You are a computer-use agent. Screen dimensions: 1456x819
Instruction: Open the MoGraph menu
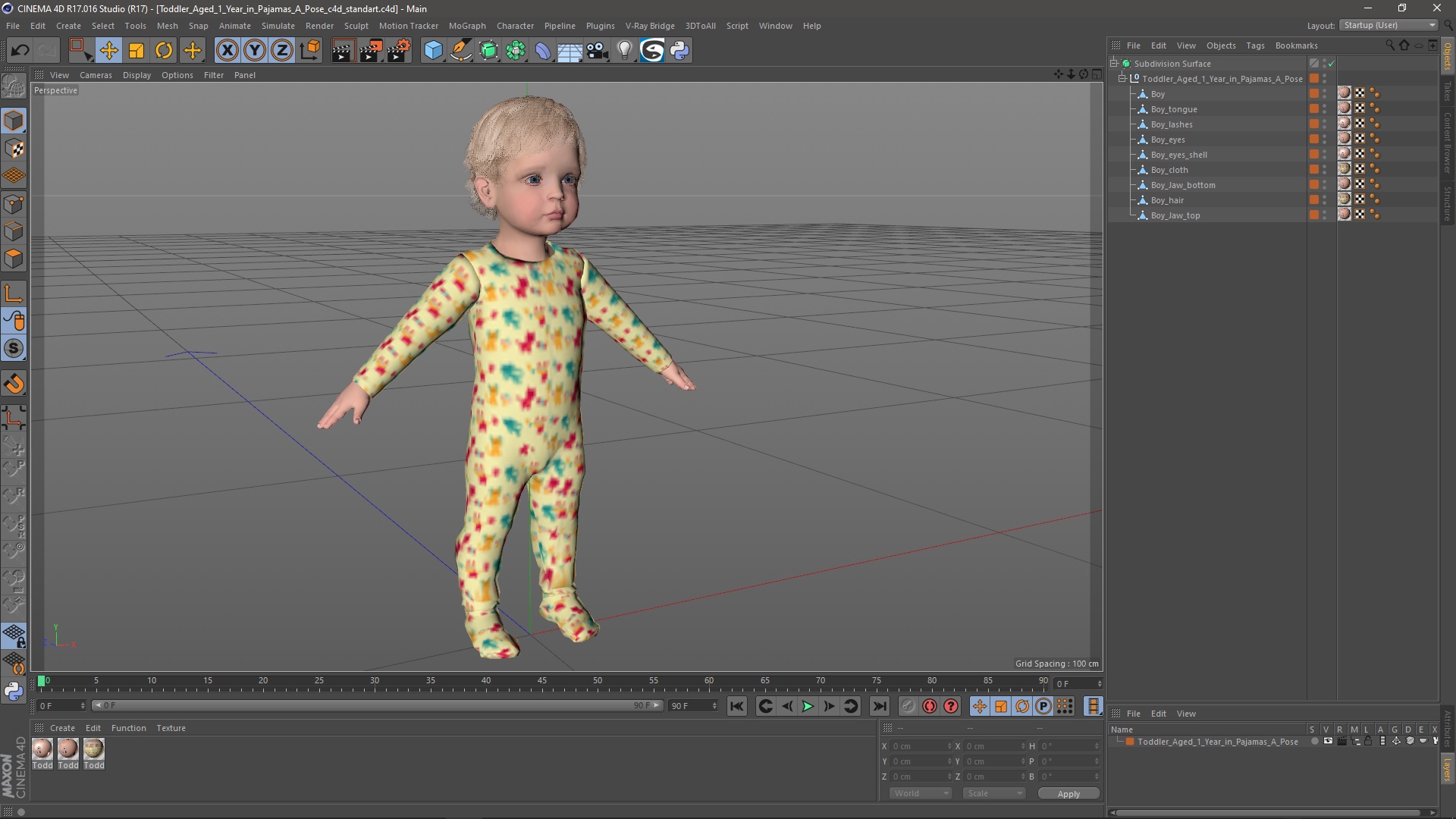467,26
